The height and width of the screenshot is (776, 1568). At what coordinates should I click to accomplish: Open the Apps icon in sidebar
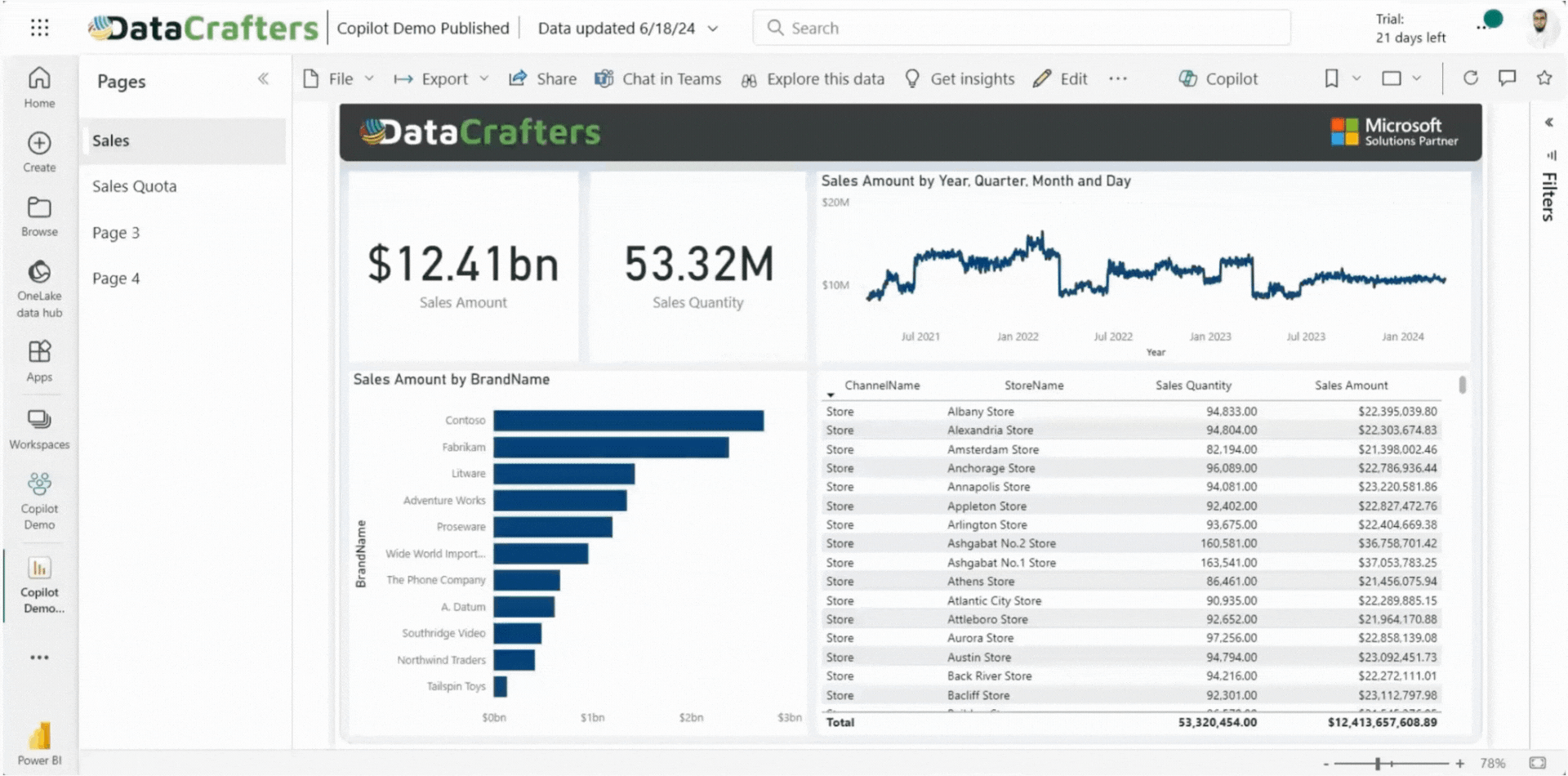[x=39, y=360]
